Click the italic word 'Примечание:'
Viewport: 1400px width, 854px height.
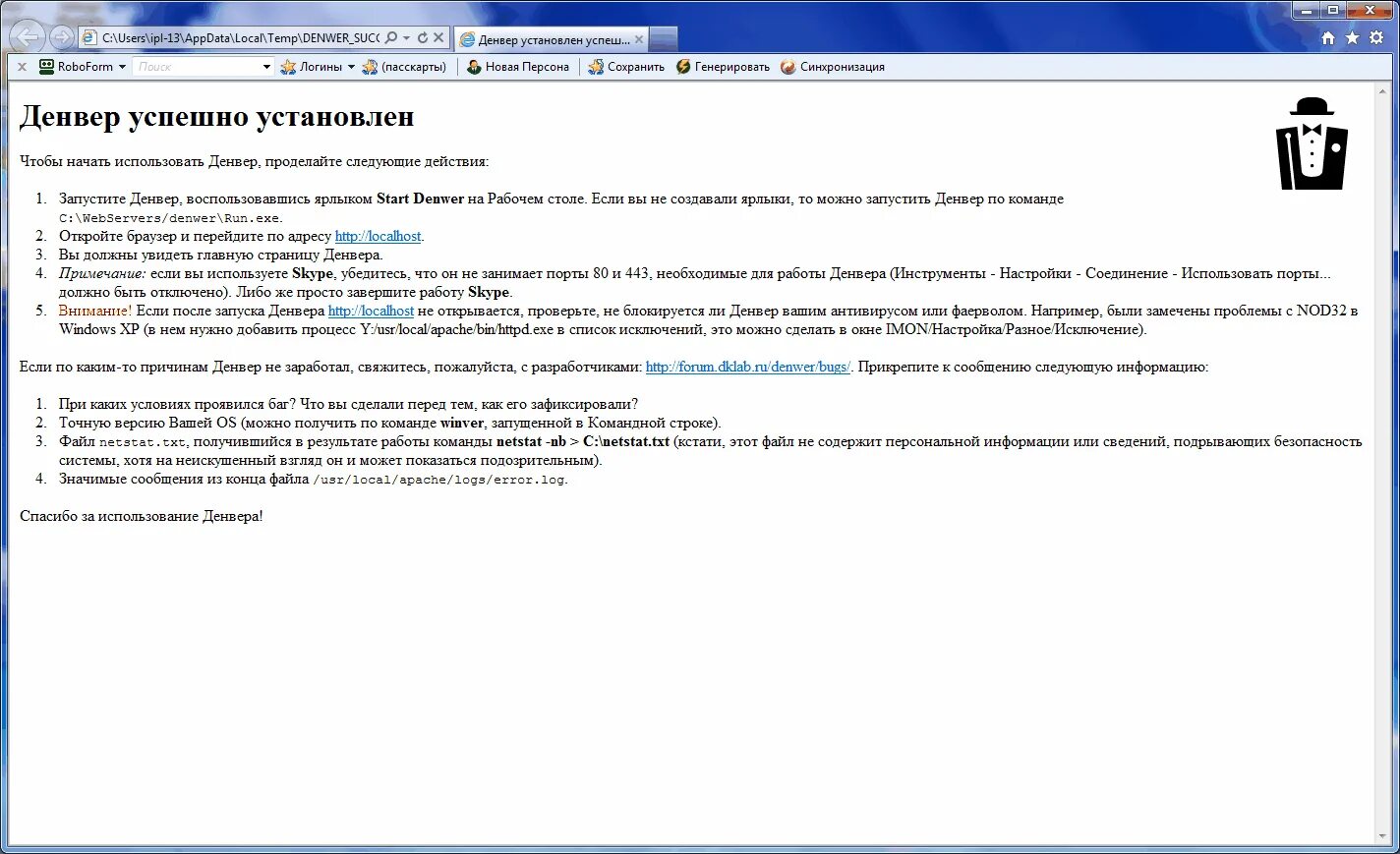click(x=102, y=273)
